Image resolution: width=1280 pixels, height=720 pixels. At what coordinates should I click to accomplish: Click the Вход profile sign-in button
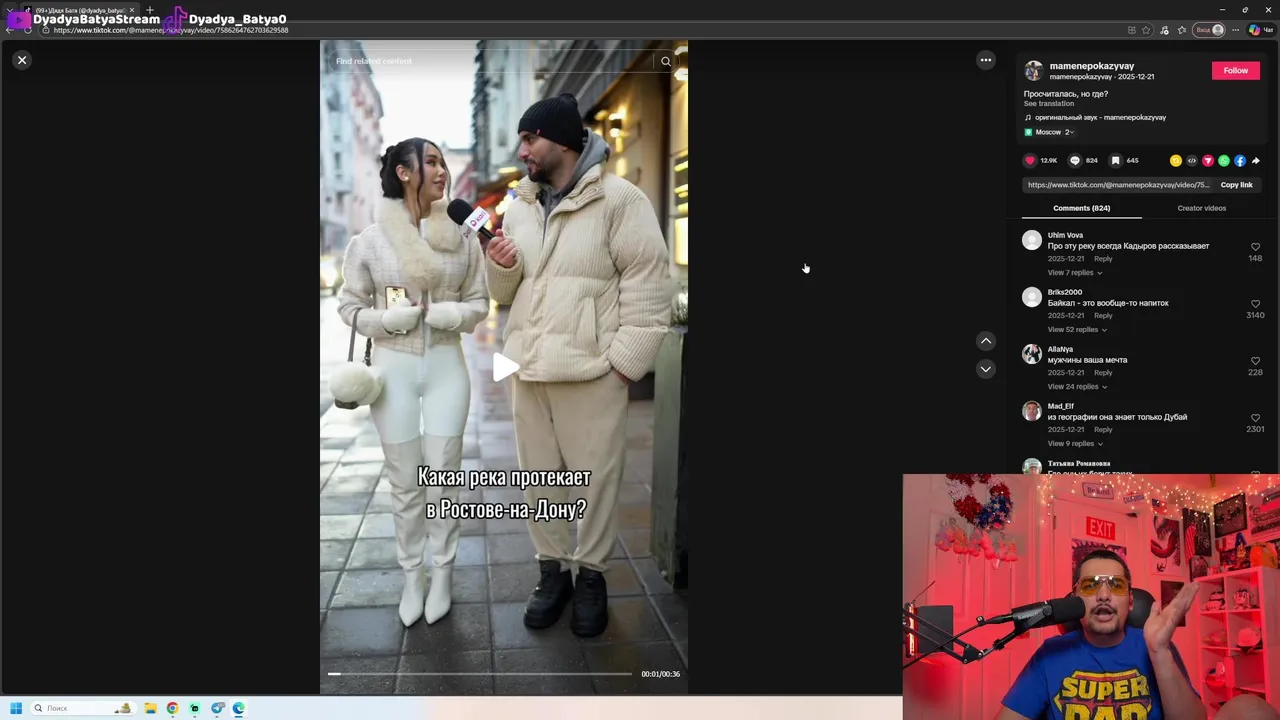(1210, 30)
